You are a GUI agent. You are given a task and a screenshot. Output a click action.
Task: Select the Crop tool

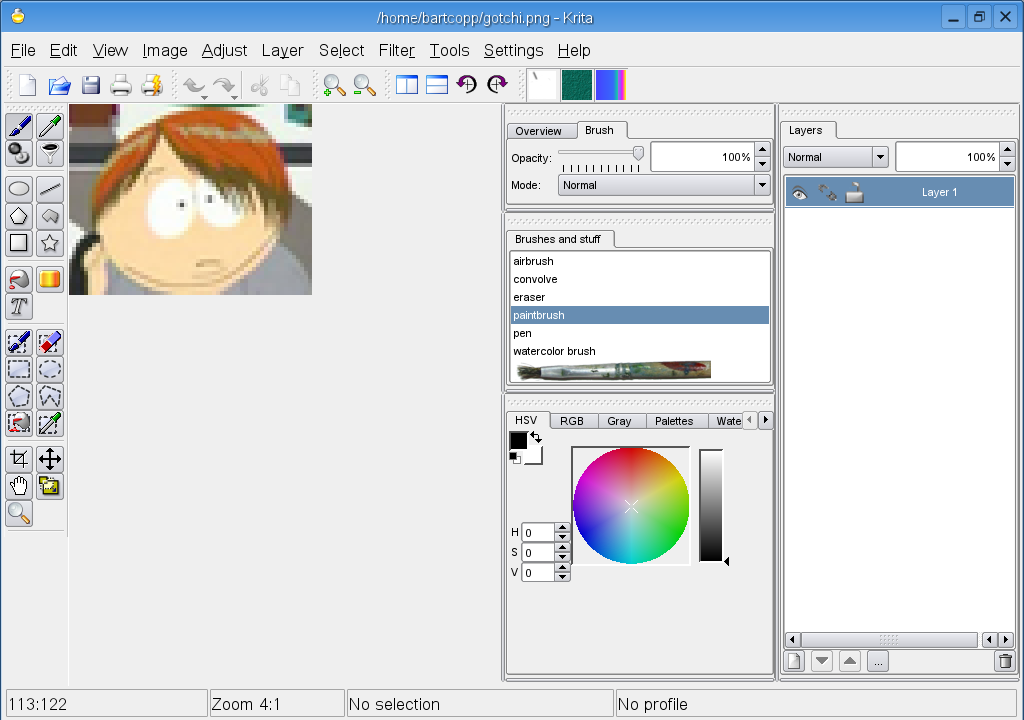pyautogui.click(x=19, y=459)
